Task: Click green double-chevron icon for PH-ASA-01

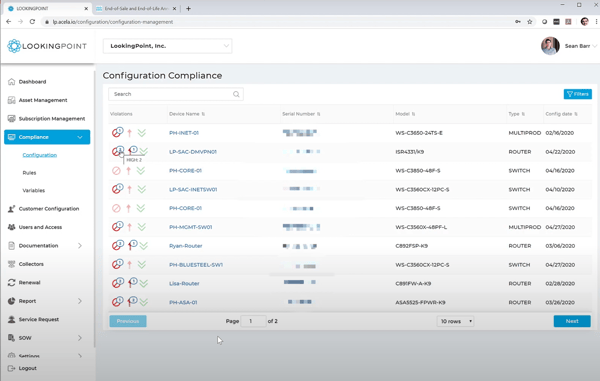Action: click(x=143, y=302)
